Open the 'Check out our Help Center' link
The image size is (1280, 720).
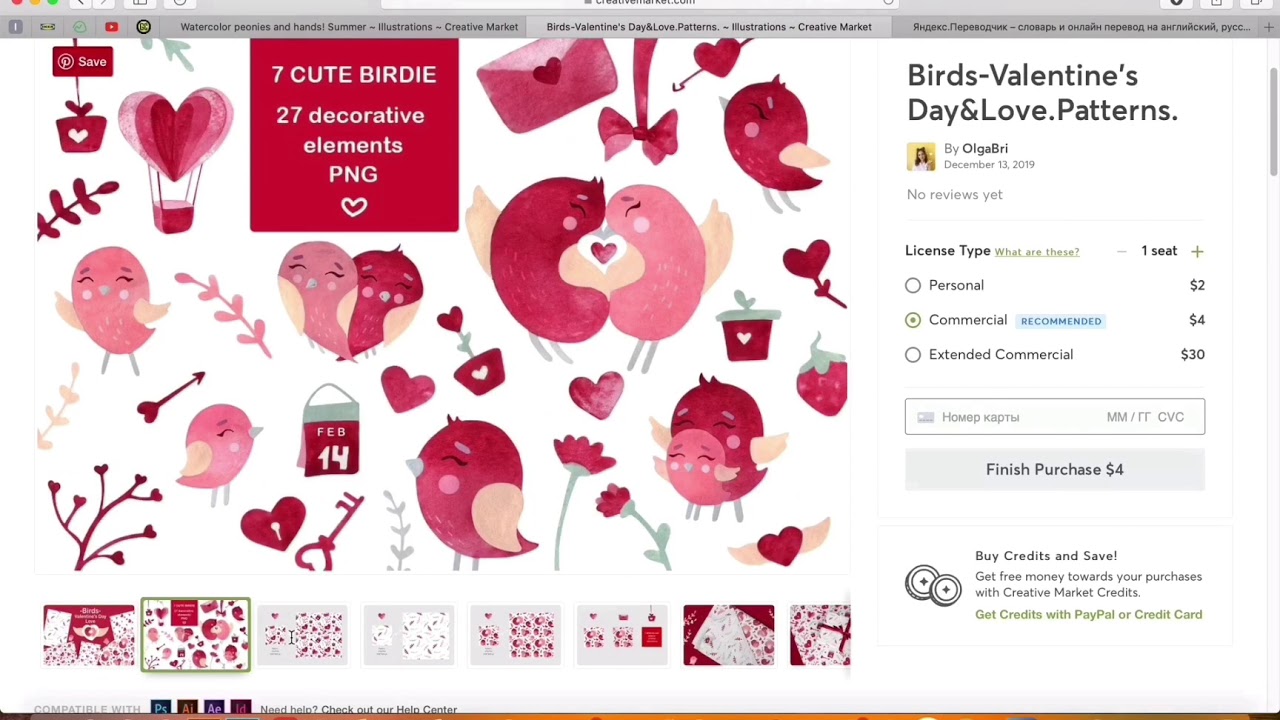(x=389, y=710)
